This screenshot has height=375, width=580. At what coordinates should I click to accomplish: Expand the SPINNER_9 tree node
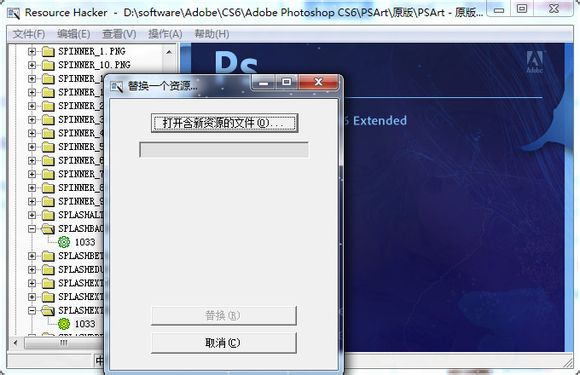(x=32, y=202)
